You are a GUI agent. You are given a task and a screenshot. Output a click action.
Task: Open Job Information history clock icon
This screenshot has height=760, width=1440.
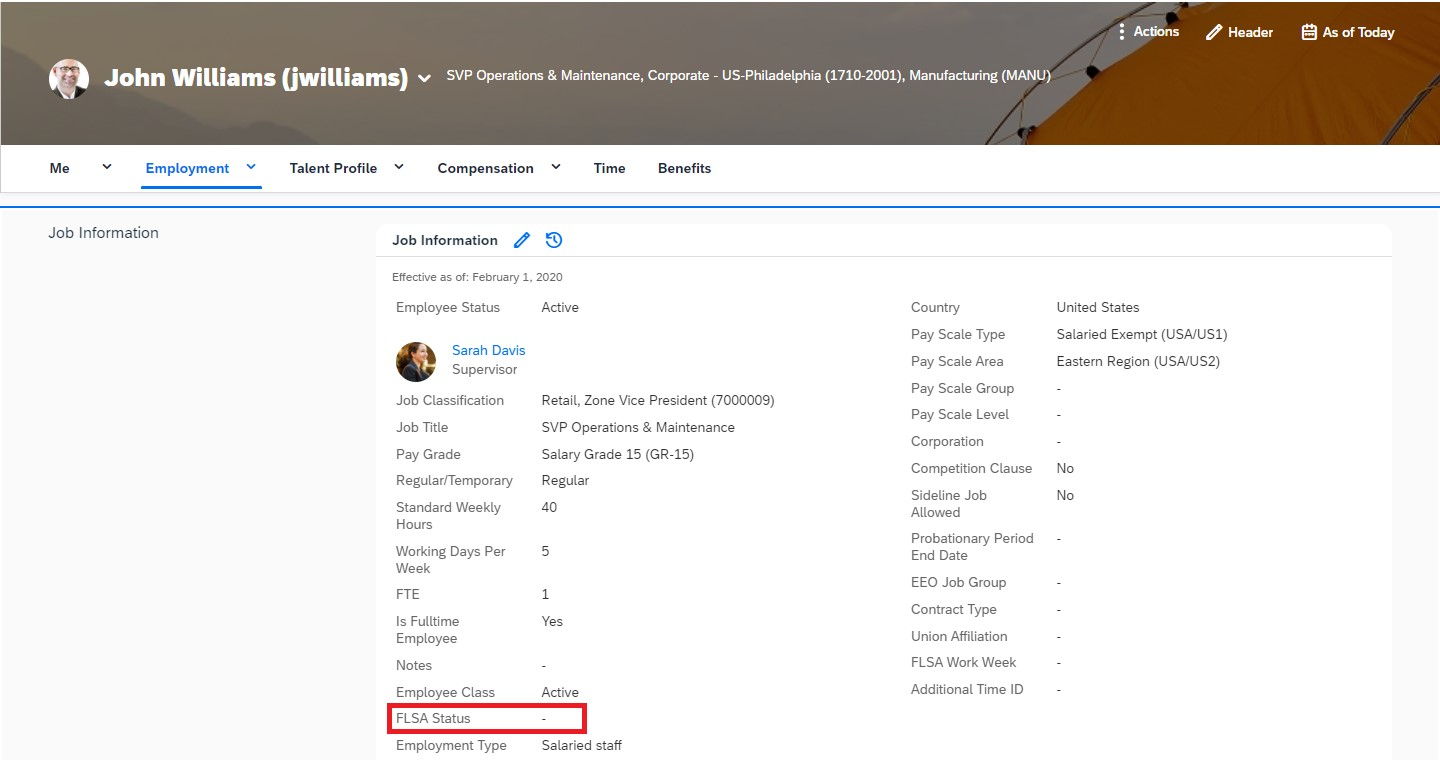(x=554, y=240)
